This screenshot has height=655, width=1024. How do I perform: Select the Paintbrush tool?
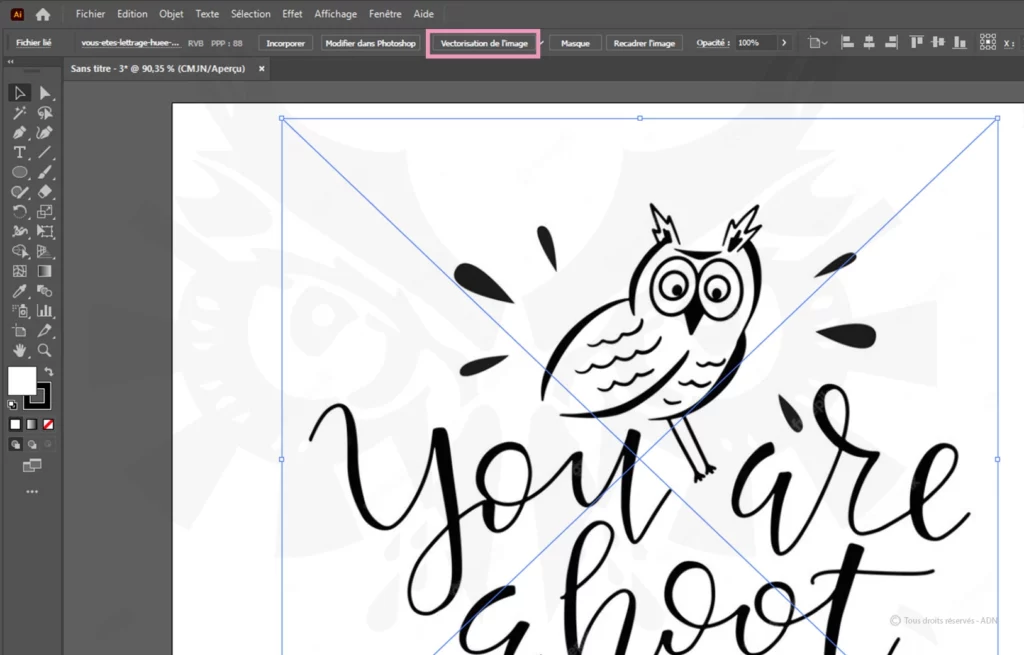(x=44, y=172)
